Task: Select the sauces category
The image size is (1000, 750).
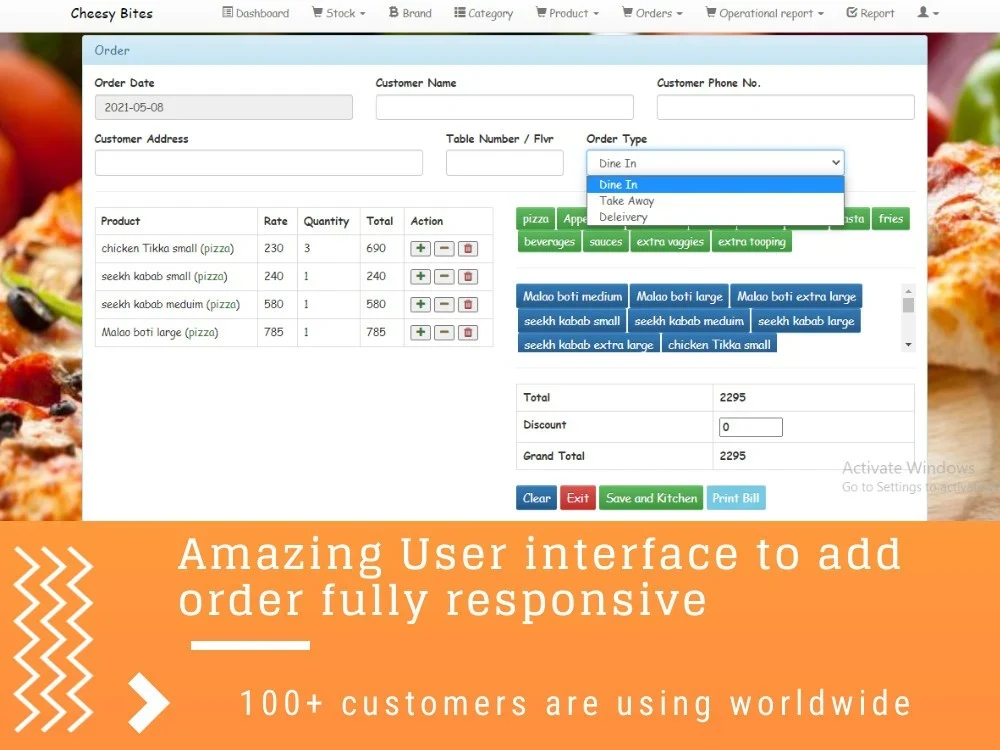Action: [605, 242]
